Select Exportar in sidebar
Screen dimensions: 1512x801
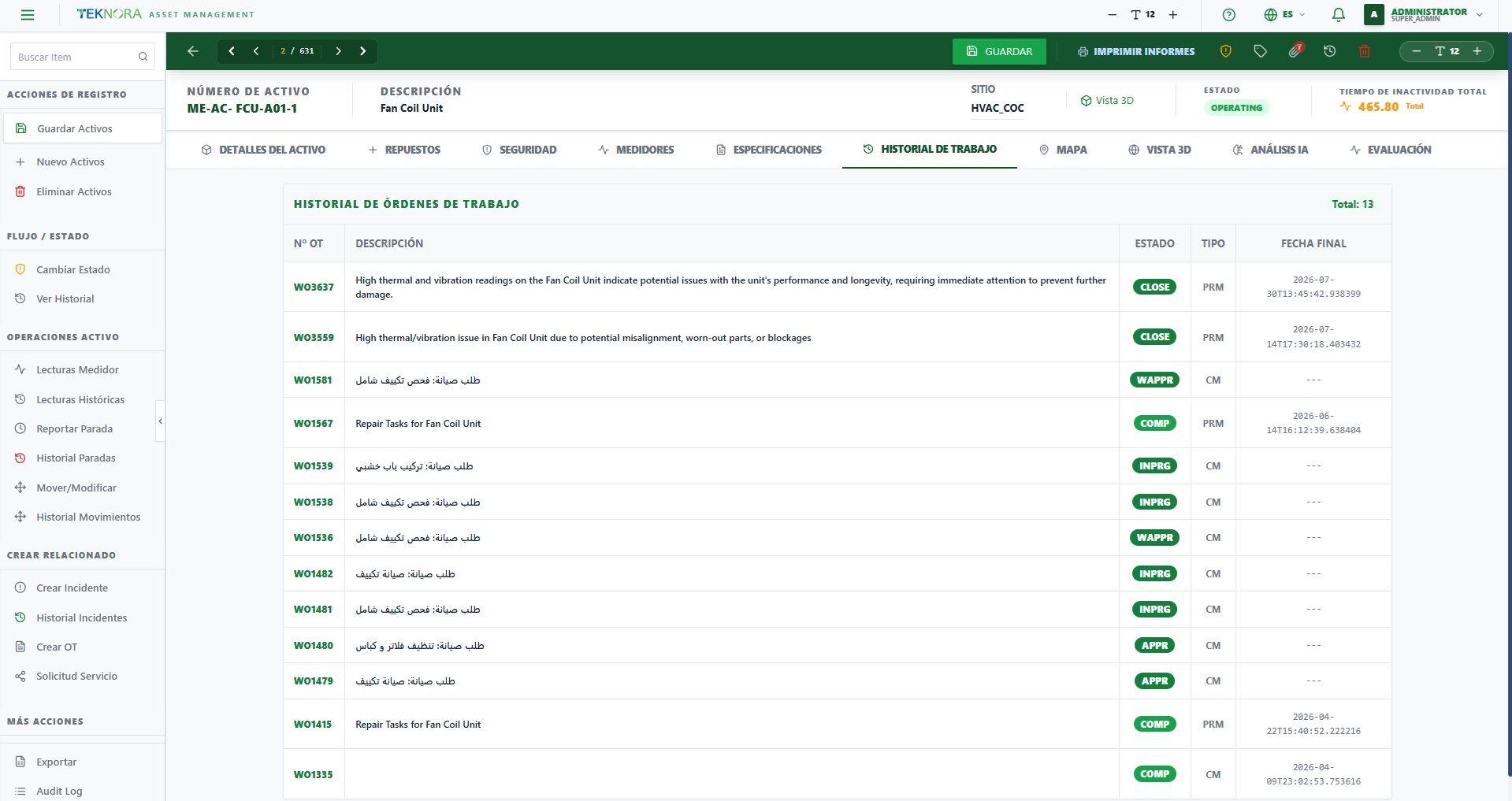(83, 762)
